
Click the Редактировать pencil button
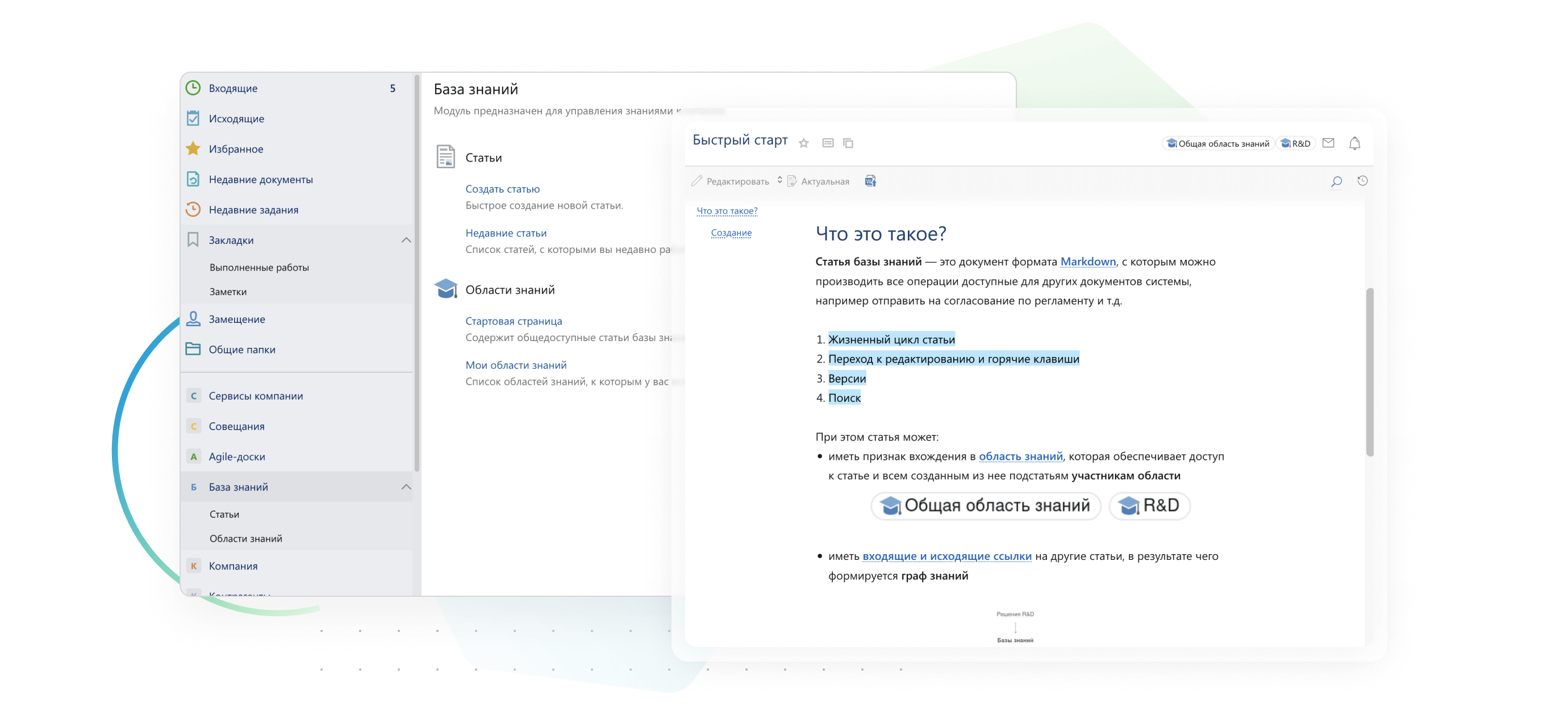point(730,181)
